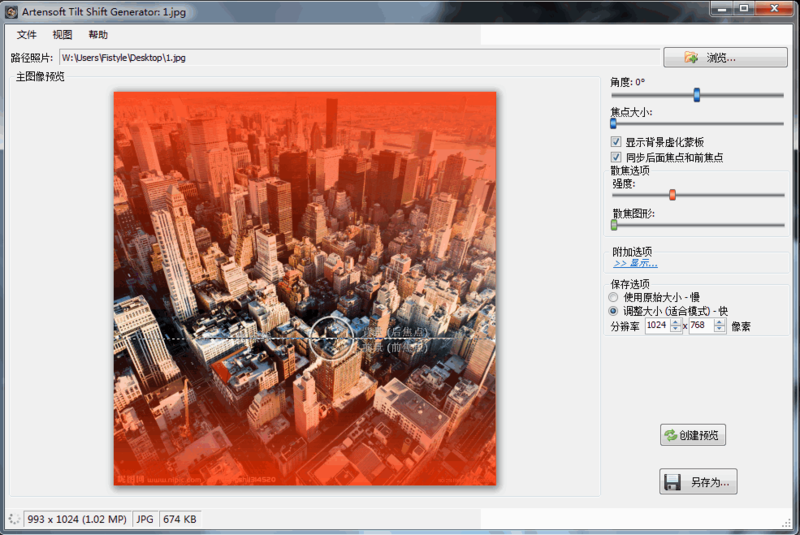Click the JPG format status entry

144,519
